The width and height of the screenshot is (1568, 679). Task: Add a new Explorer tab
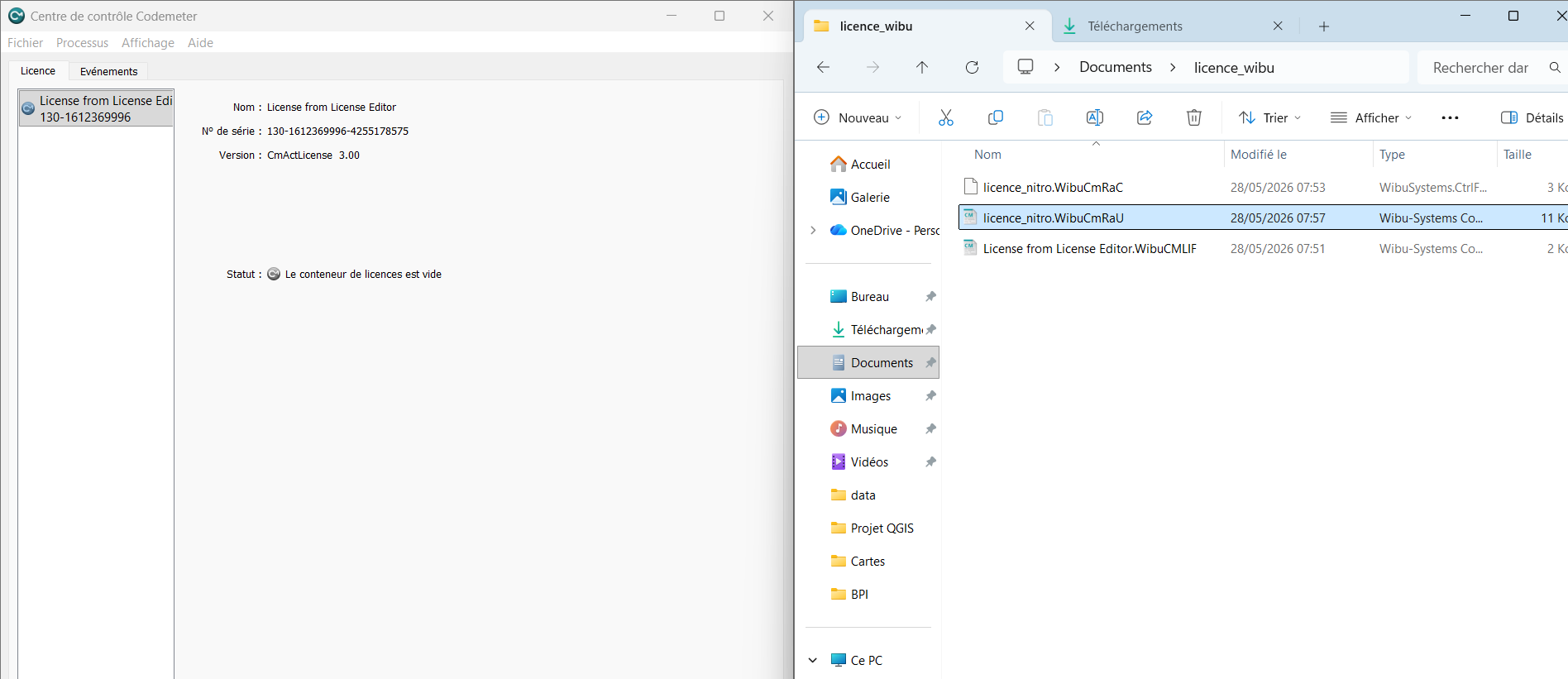(1324, 26)
